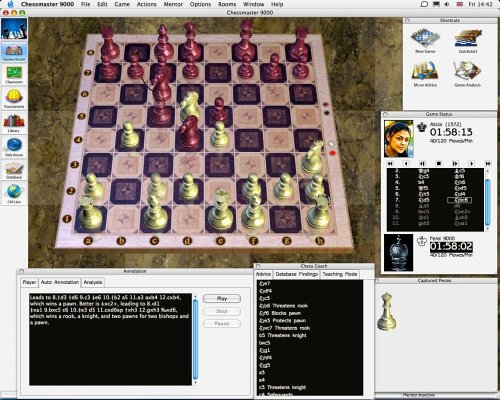Start a New Game from Shortcuts
Image resolution: width=500 pixels, height=400 pixels.
click(x=425, y=41)
